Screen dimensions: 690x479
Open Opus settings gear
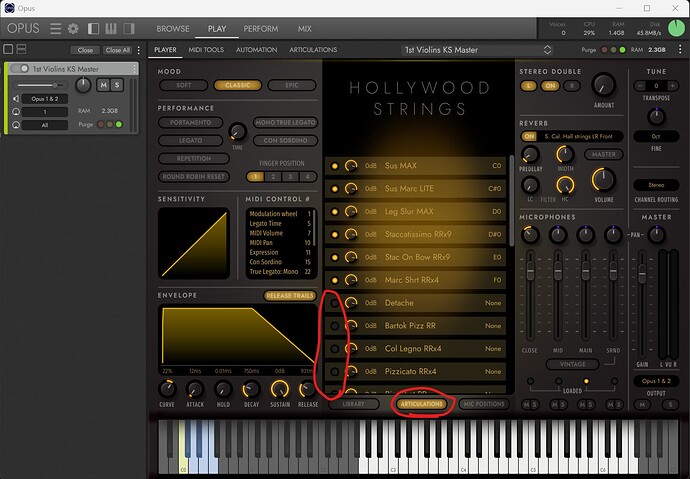(x=73, y=29)
